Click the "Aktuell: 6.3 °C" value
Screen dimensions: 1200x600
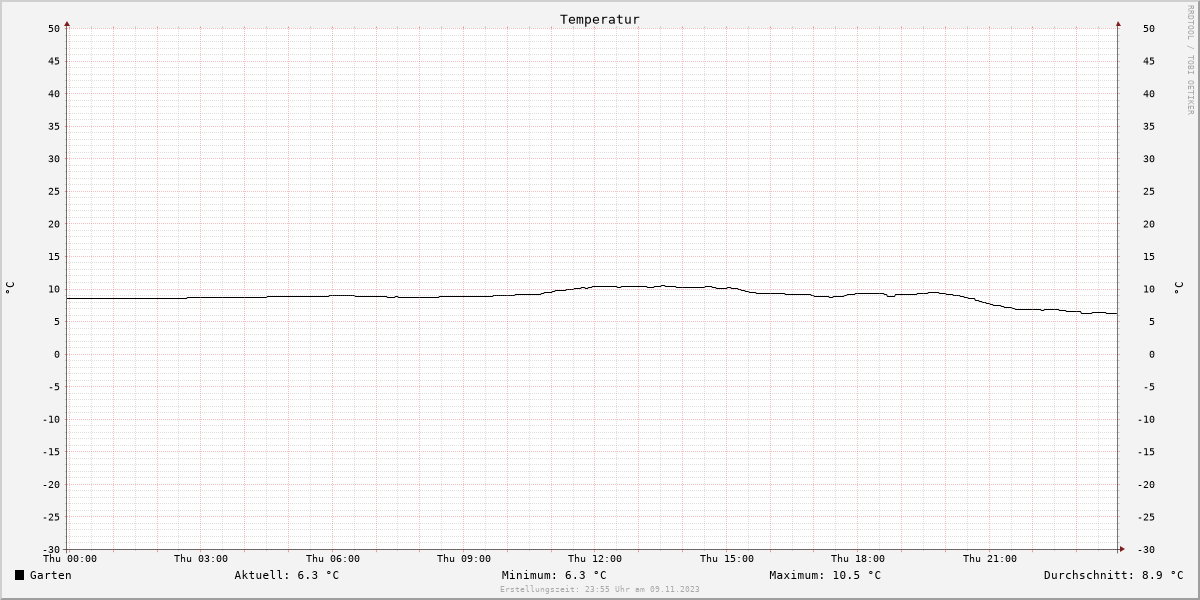click(x=287, y=575)
